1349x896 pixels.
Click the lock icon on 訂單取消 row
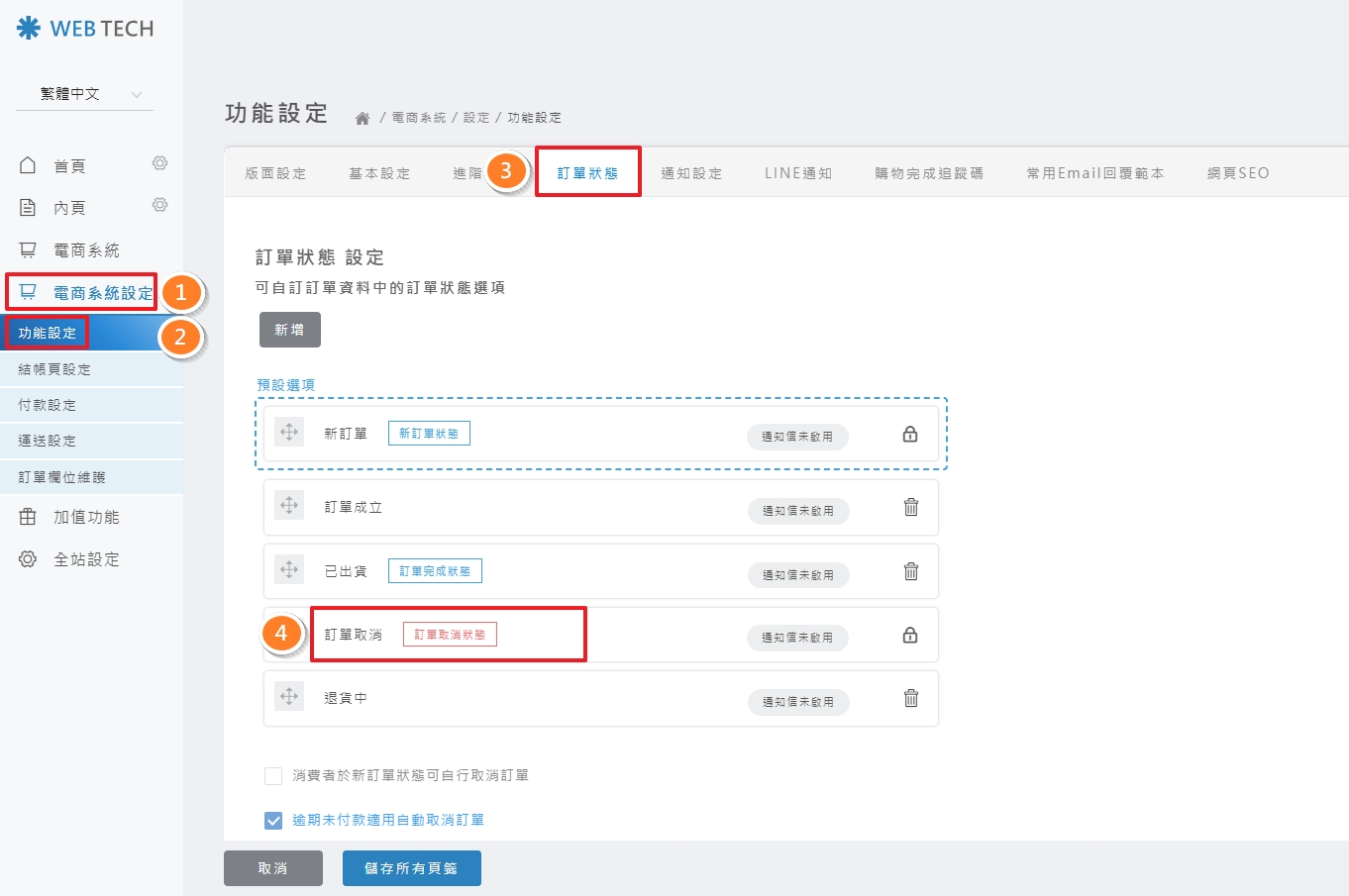click(909, 636)
